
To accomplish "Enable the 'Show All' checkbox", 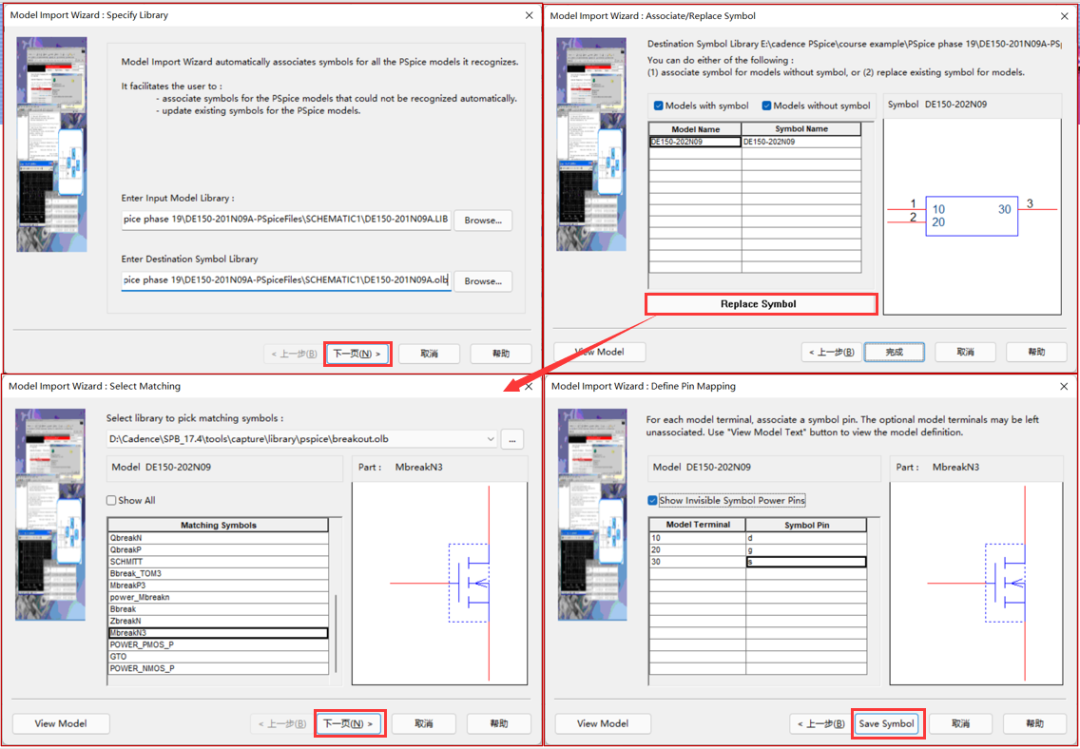I will [112, 501].
